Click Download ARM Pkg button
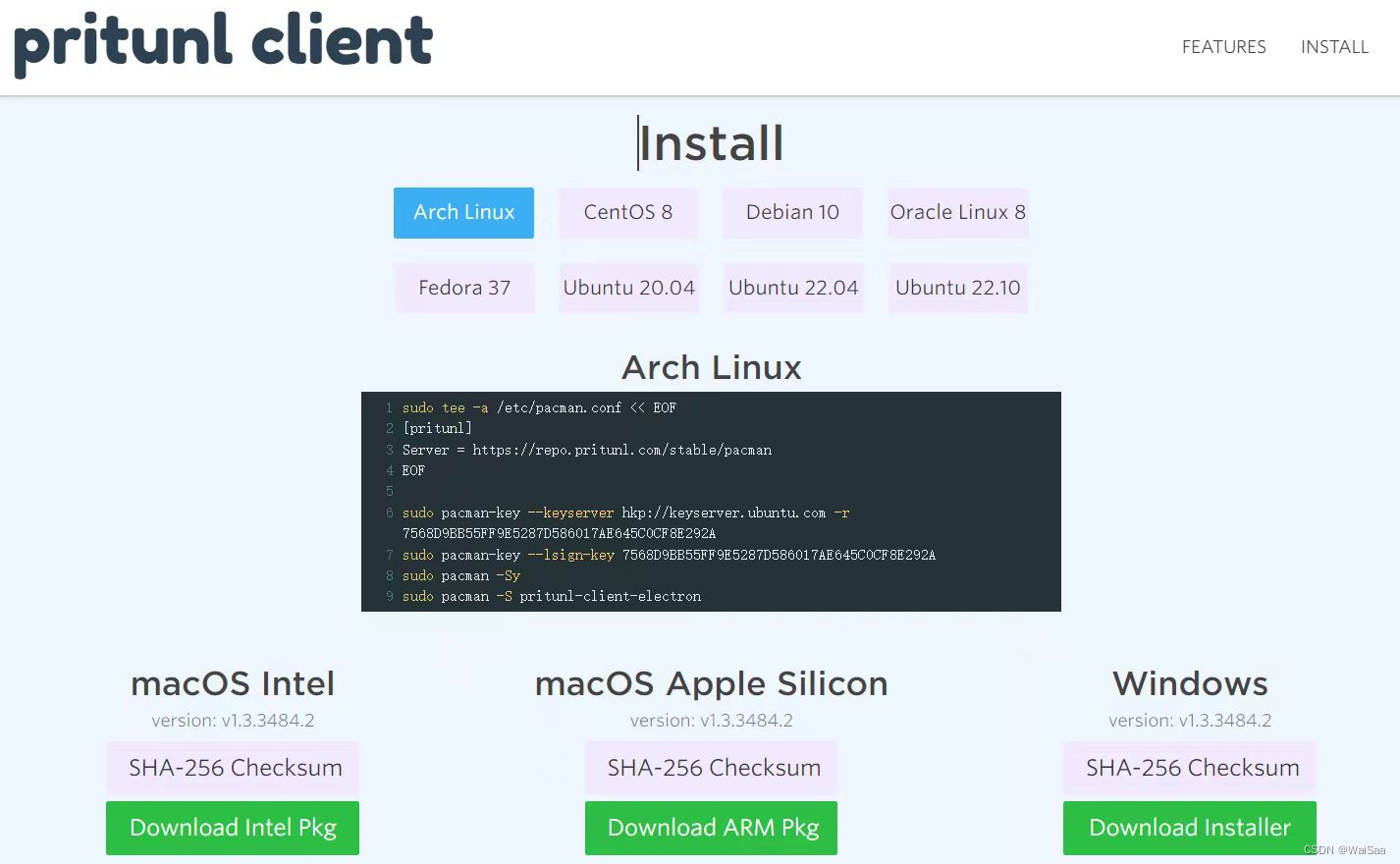1400x864 pixels. tap(712, 828)
